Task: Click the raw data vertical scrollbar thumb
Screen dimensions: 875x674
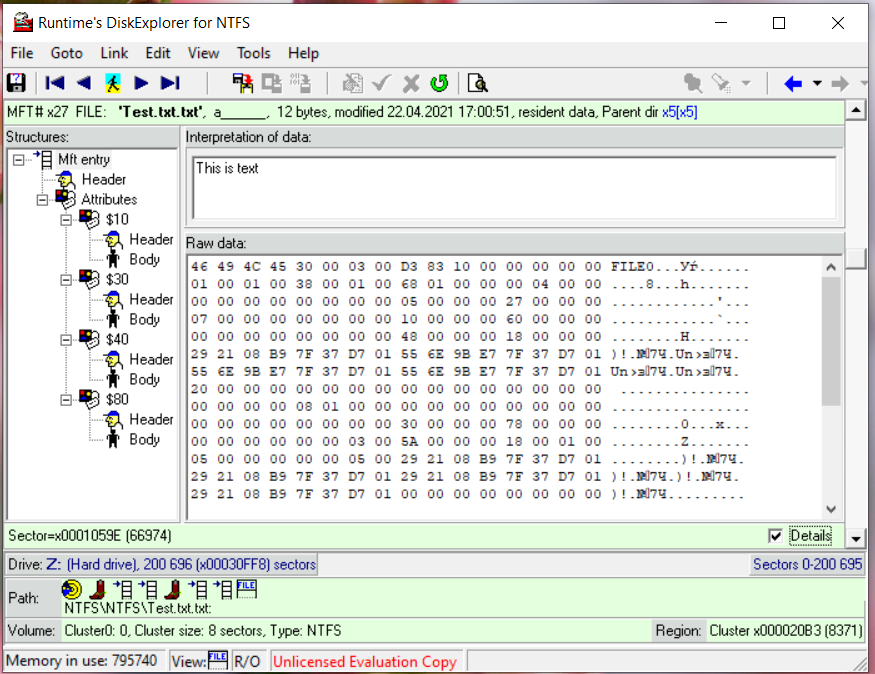Action: click(831, 340)
